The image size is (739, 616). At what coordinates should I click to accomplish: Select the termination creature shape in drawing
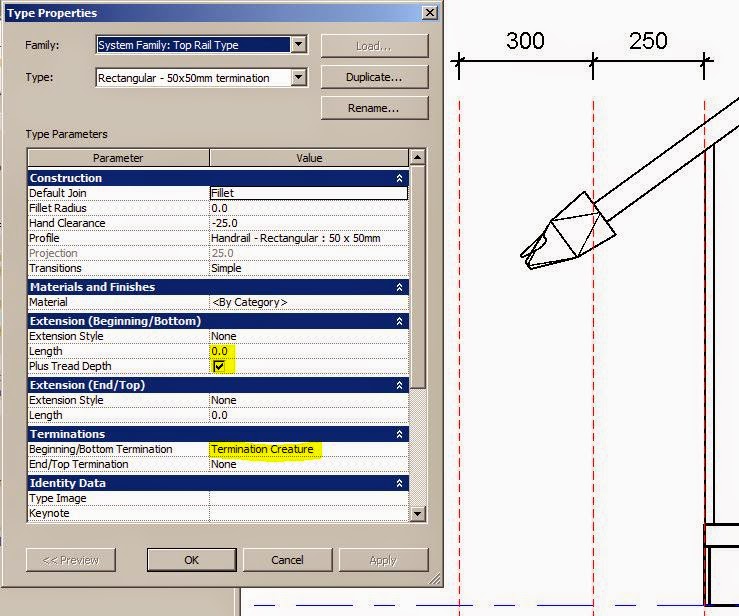[x=568, y=231]
